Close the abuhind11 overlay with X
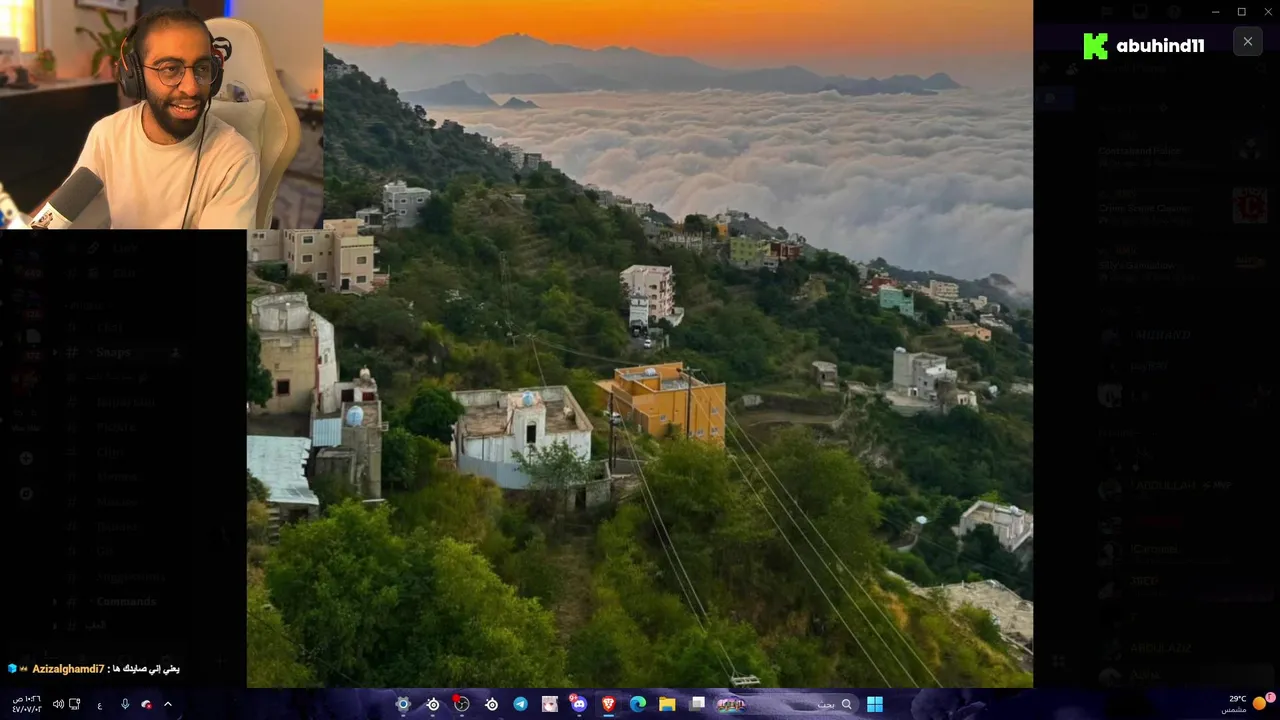This screenshot has width=1280, height=720. click(1247, 42)
